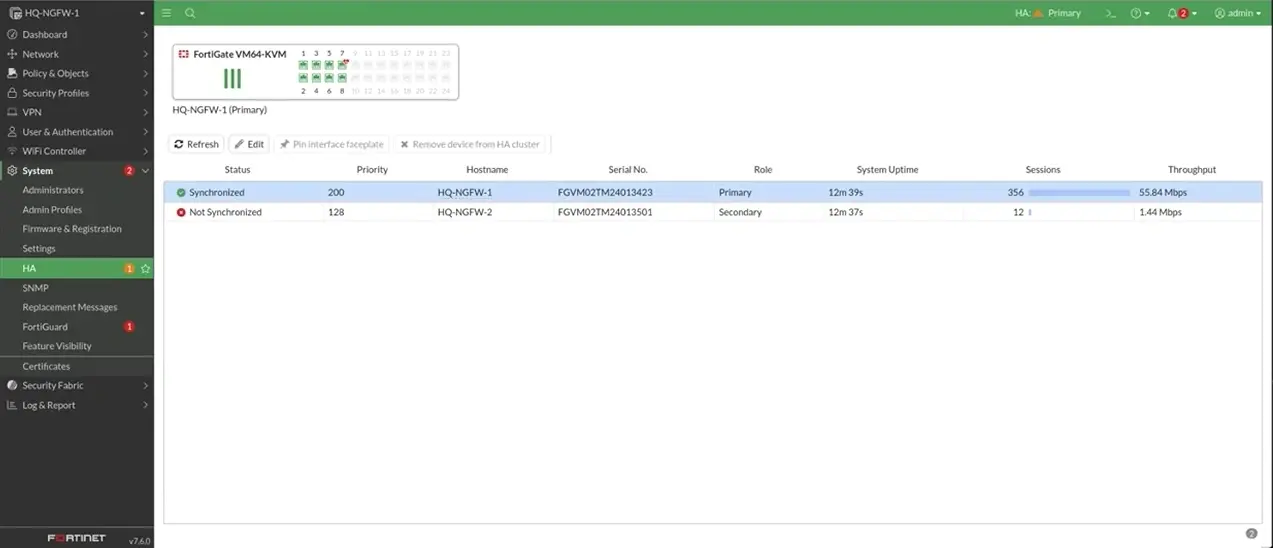Click port 8 on the faceplate

[x=342, y=78]
